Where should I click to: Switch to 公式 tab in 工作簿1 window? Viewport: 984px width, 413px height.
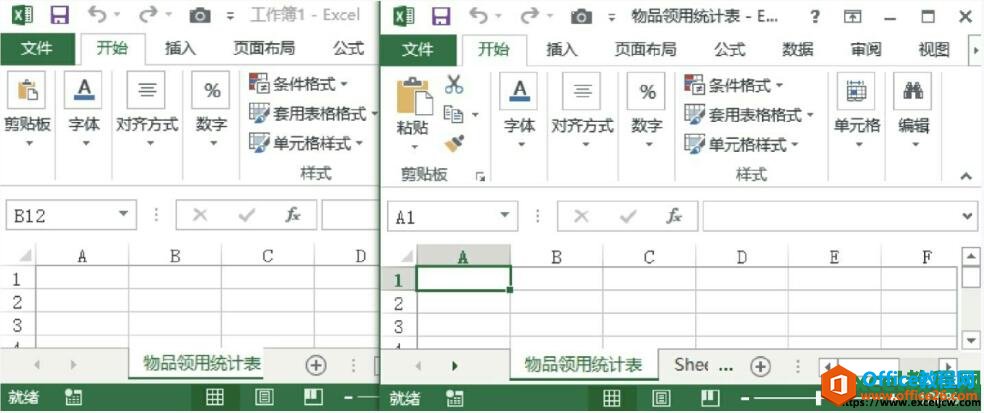pyautogui.click(x=348, y=48)
